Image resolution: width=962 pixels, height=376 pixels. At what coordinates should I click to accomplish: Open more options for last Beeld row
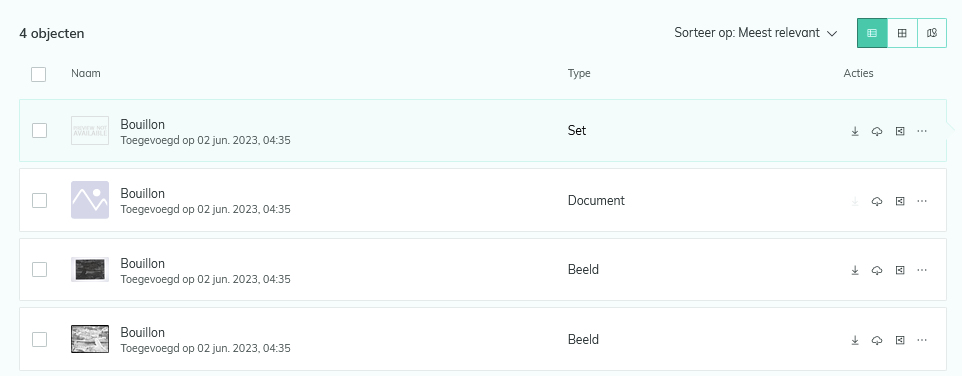[x=922, y=340]
